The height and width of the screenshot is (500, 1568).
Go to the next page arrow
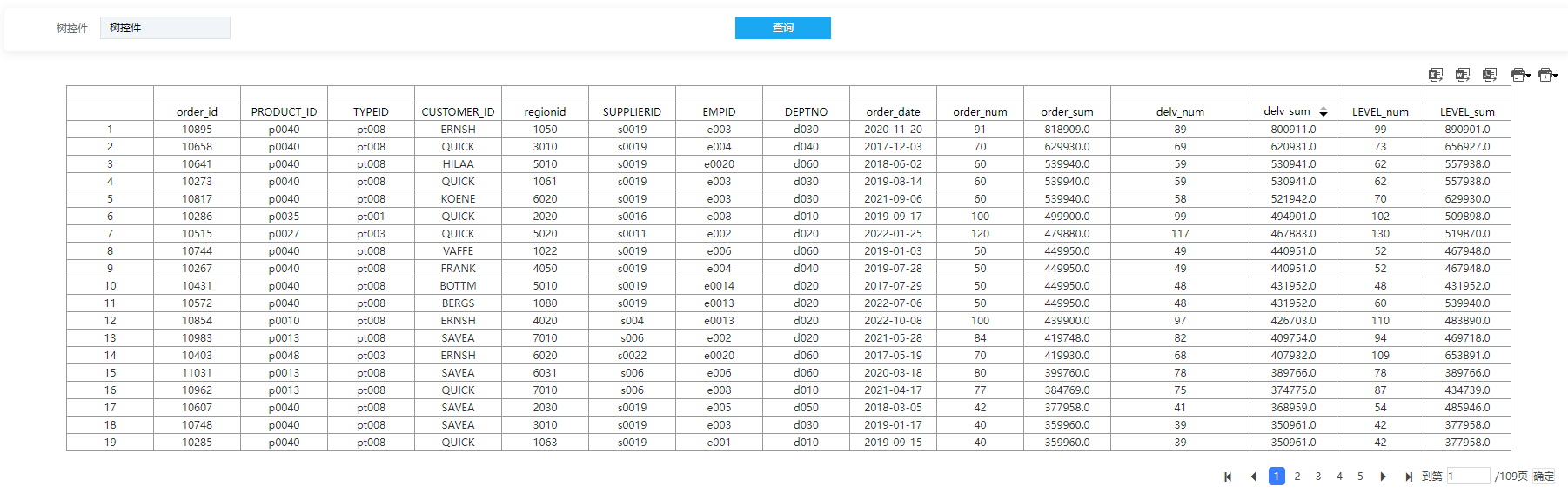(1383, 477)
